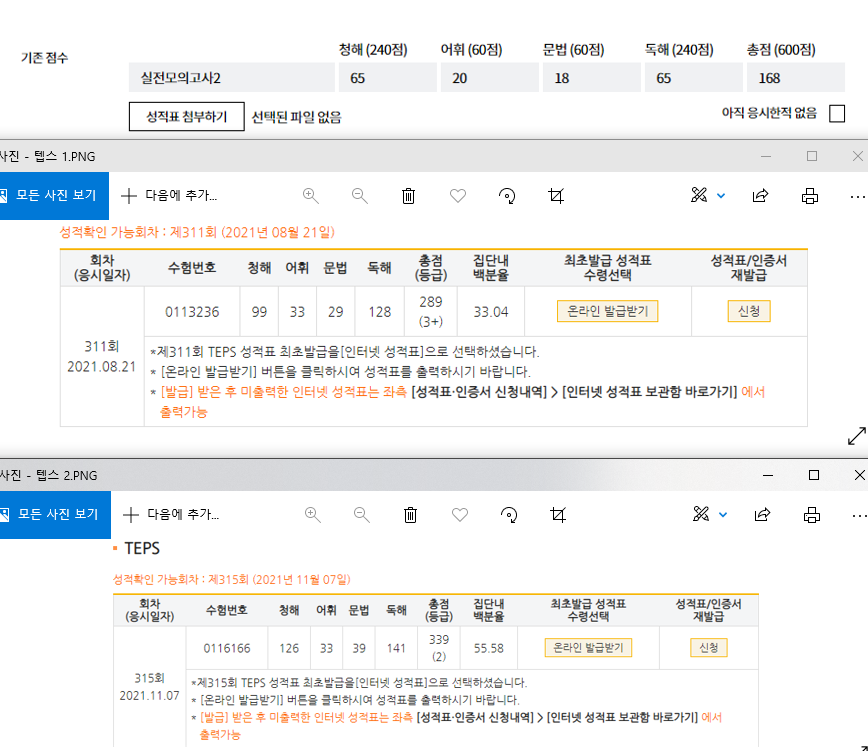868x751 pixels.
Task: Check the 아직 응시한적 없음 checkbox
Action: point(837,114)
